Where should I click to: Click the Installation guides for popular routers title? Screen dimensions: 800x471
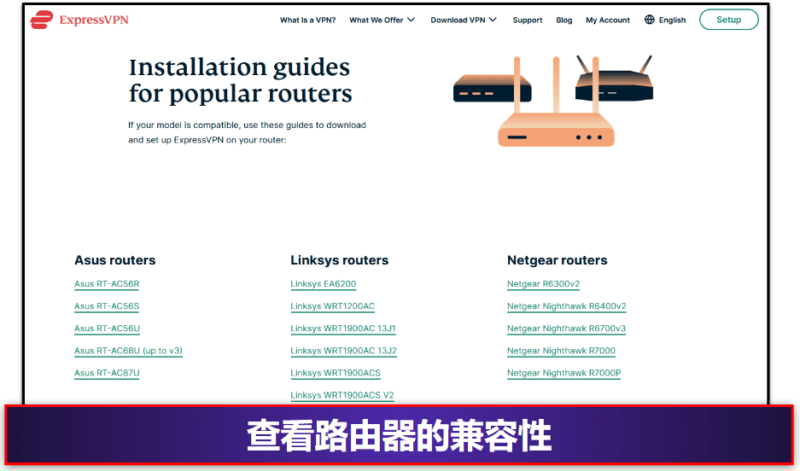pos(240,81)
